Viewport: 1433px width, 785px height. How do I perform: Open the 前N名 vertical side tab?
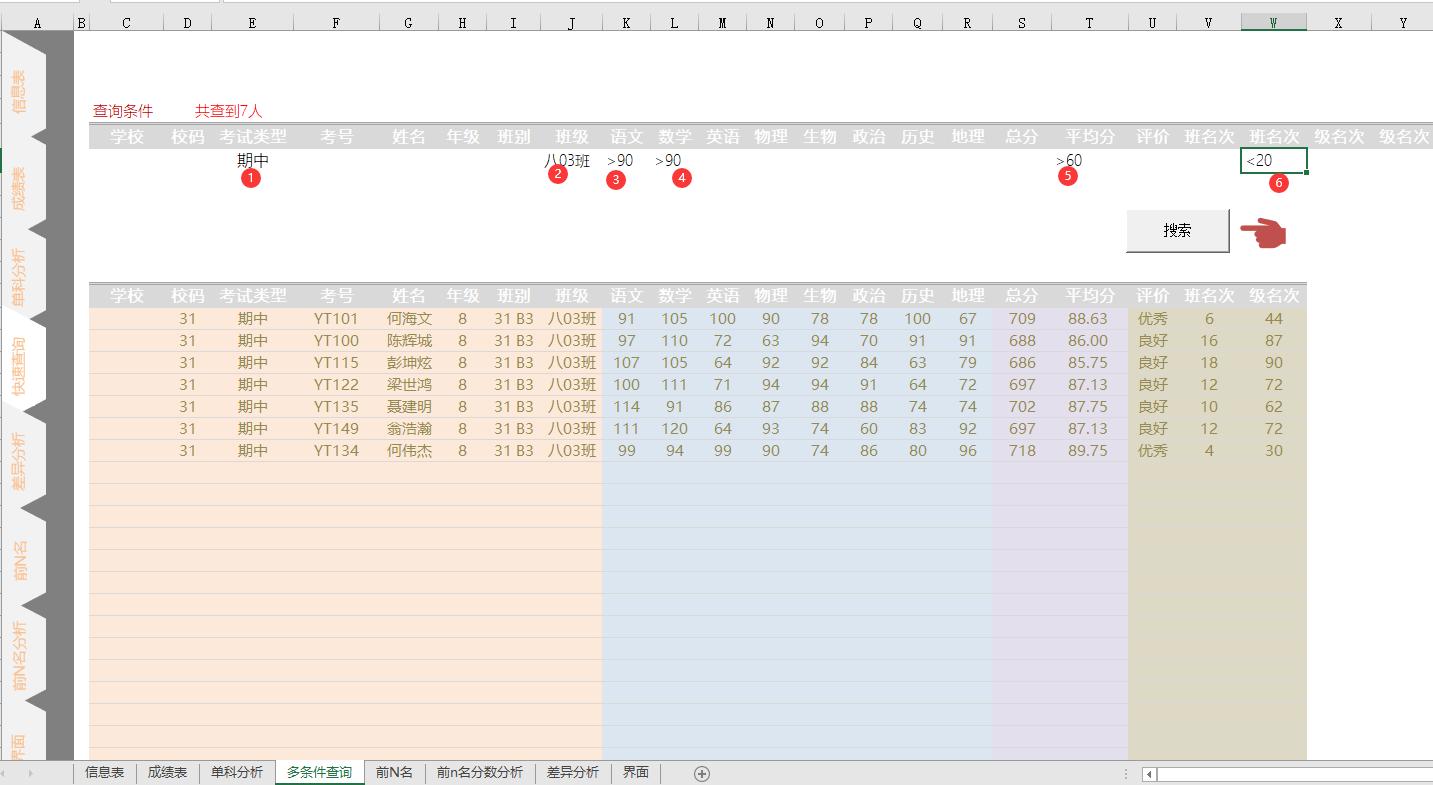tap(20, 562)
